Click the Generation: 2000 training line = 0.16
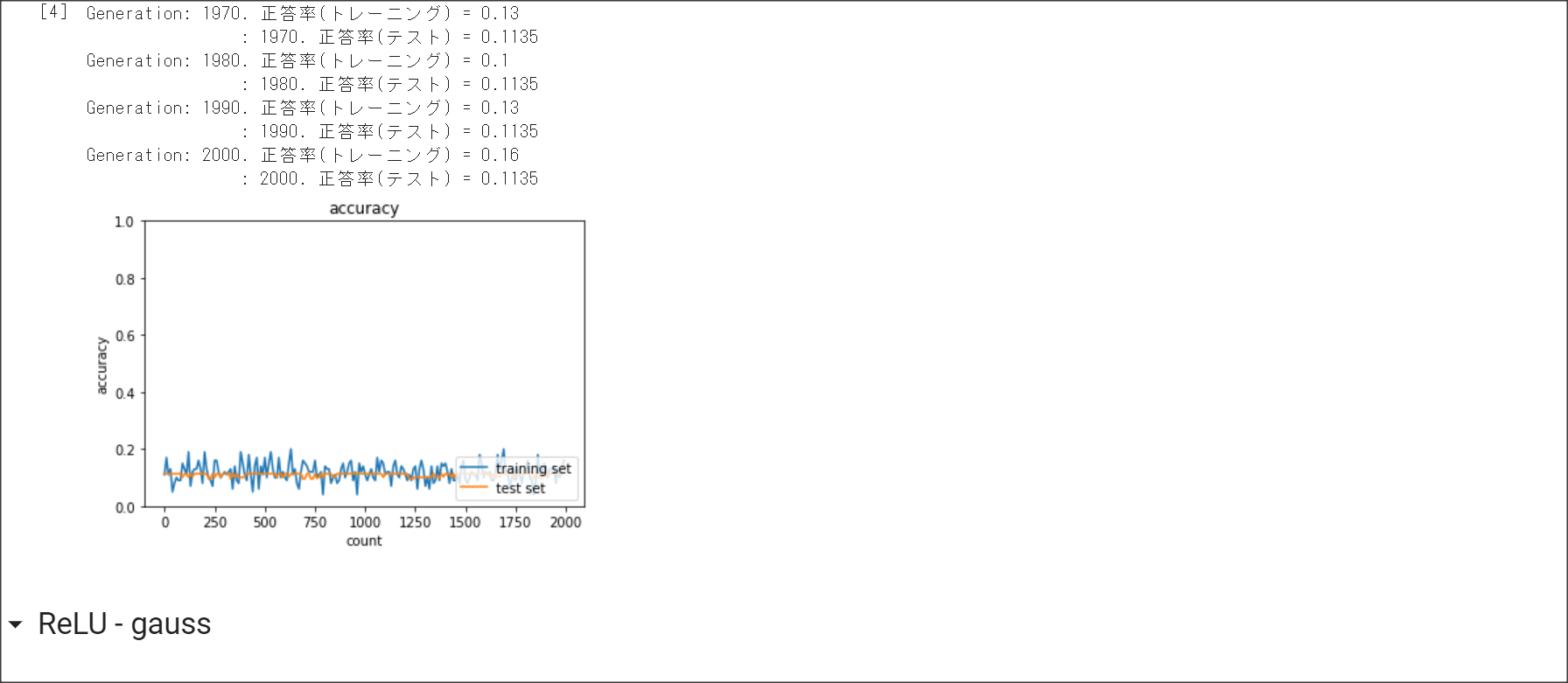The image size is (1568, 683). point(303,155)
